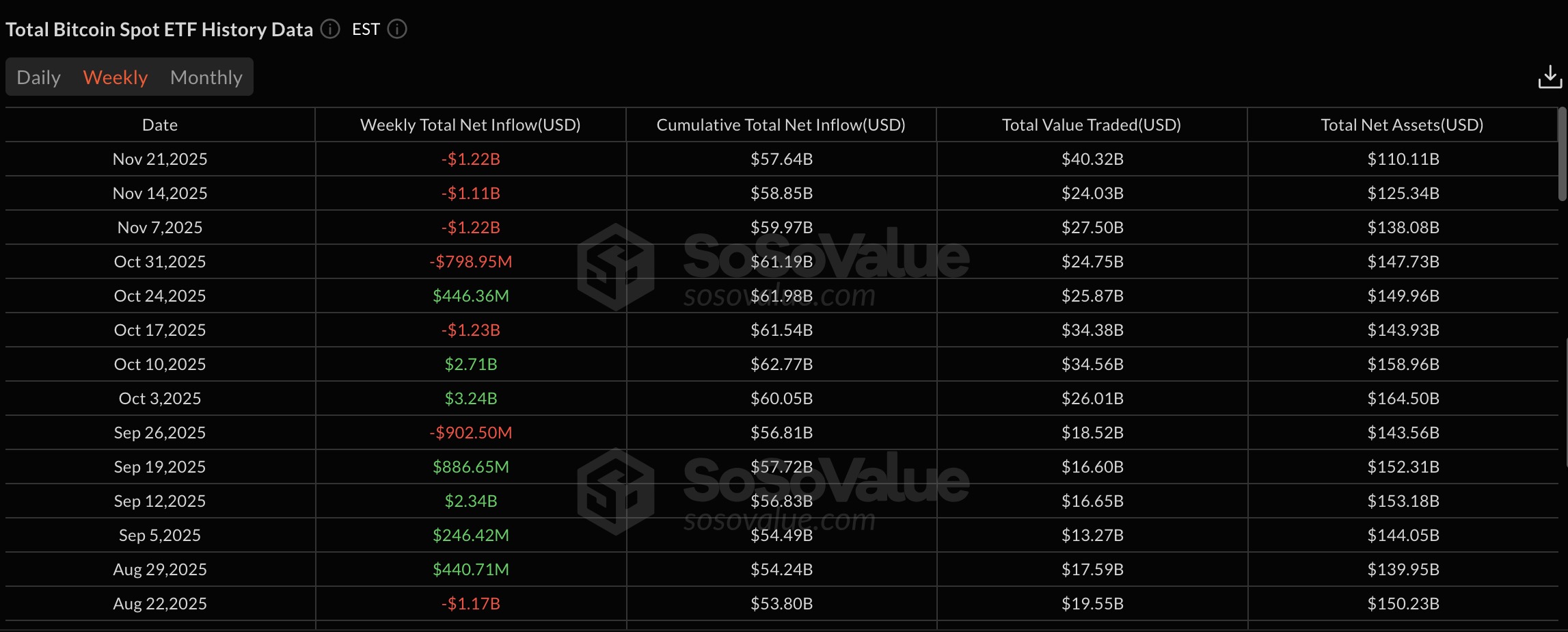Click the Total Net Assets column header

tap(1402, 124)
